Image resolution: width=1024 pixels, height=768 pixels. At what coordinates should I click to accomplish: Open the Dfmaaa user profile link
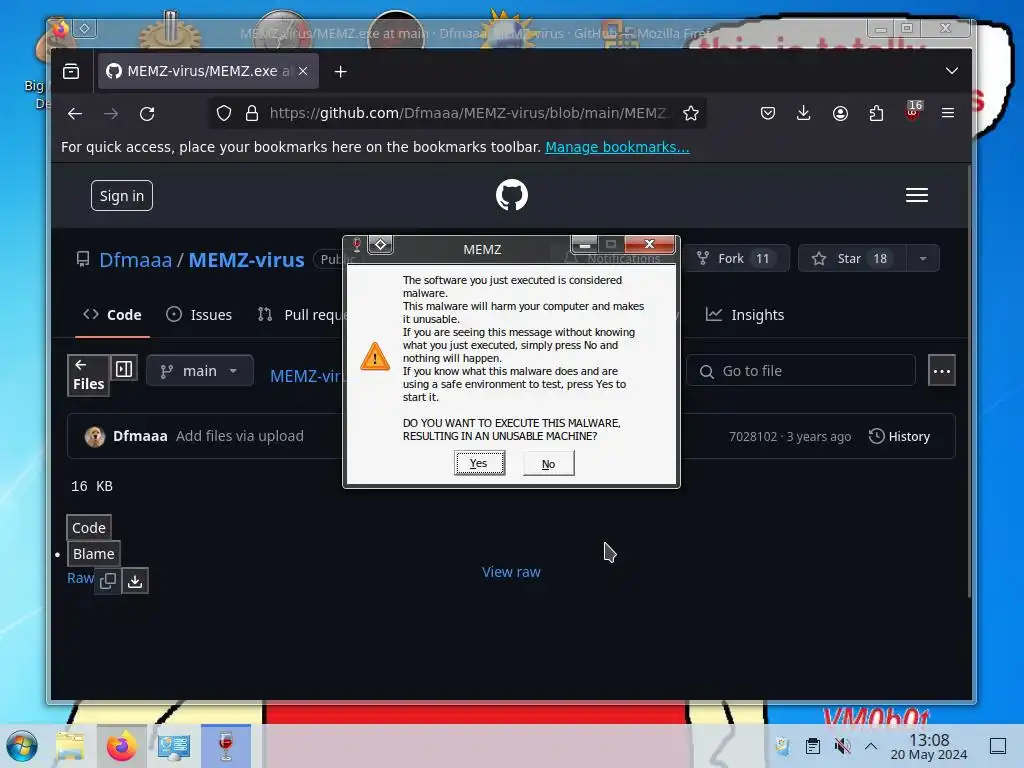coord(136,260)
